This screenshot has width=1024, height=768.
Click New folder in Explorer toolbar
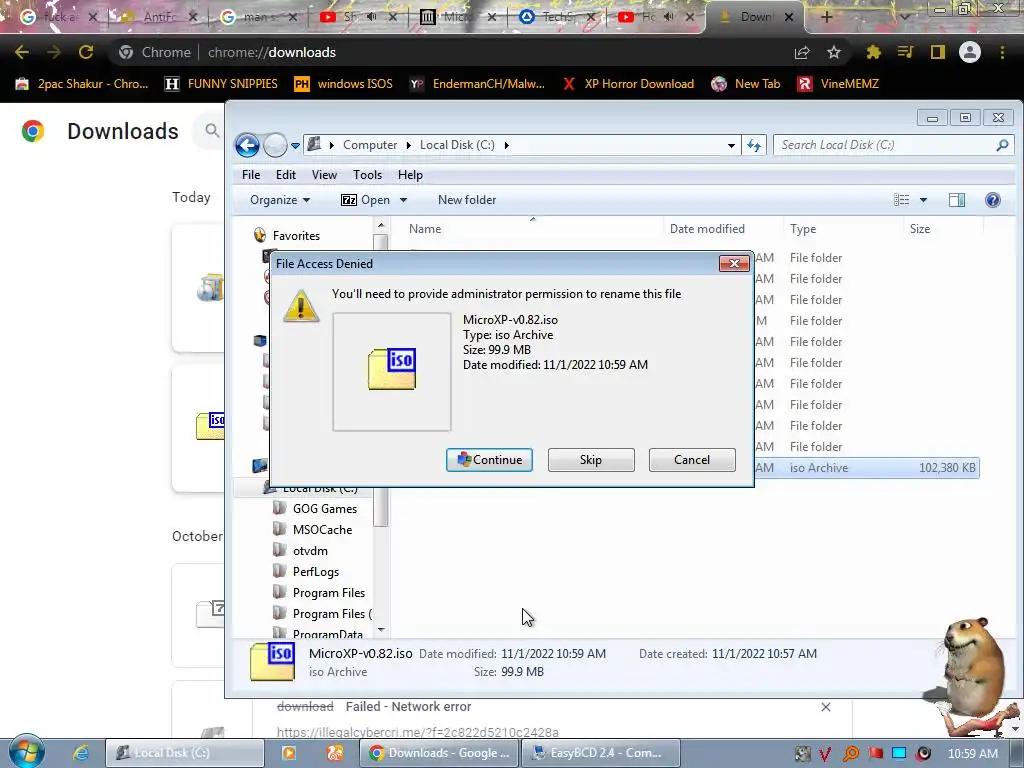467,200
